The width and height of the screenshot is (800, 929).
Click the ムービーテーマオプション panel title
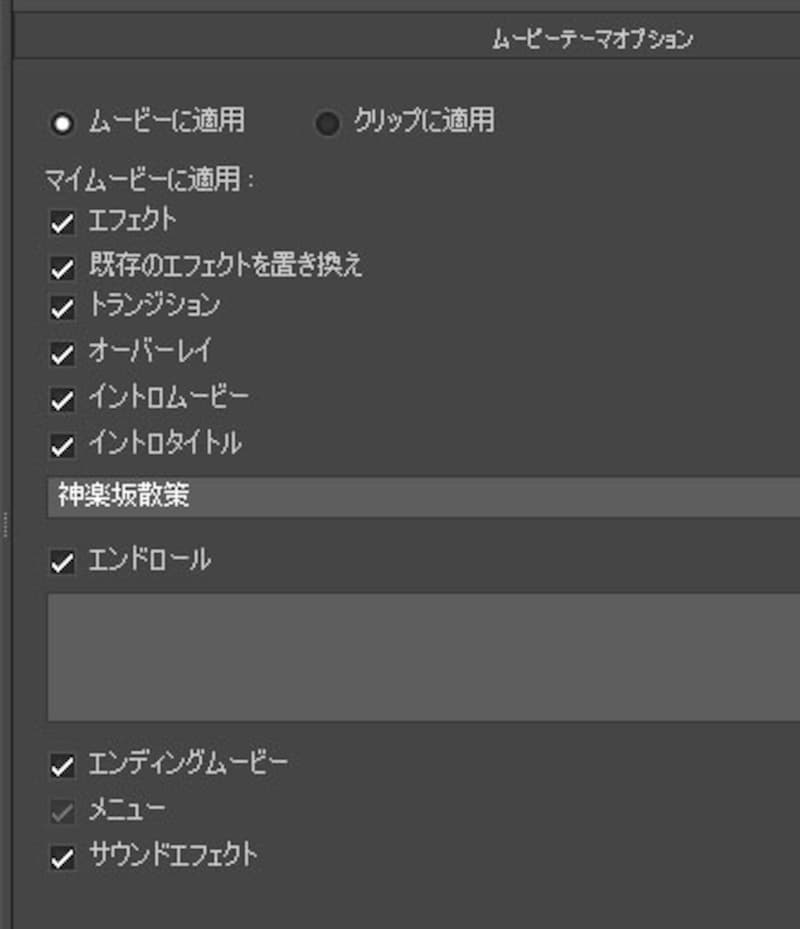592,39
